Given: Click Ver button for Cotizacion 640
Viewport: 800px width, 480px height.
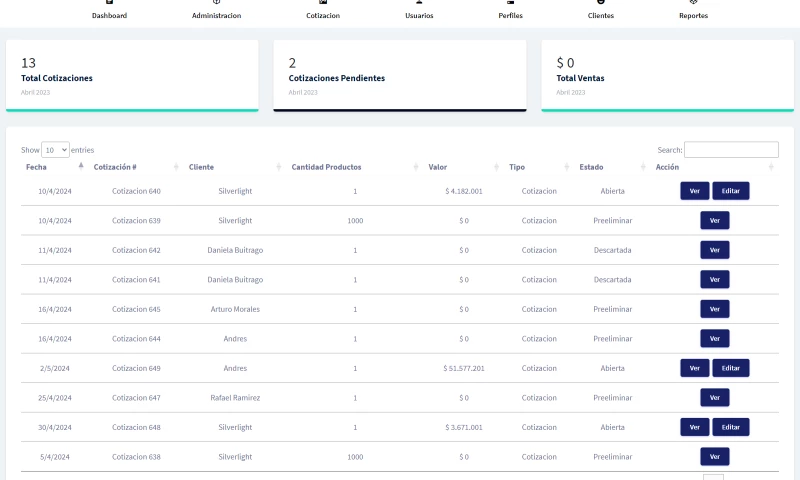Looking at the screenshot, I should click(695, 191).
